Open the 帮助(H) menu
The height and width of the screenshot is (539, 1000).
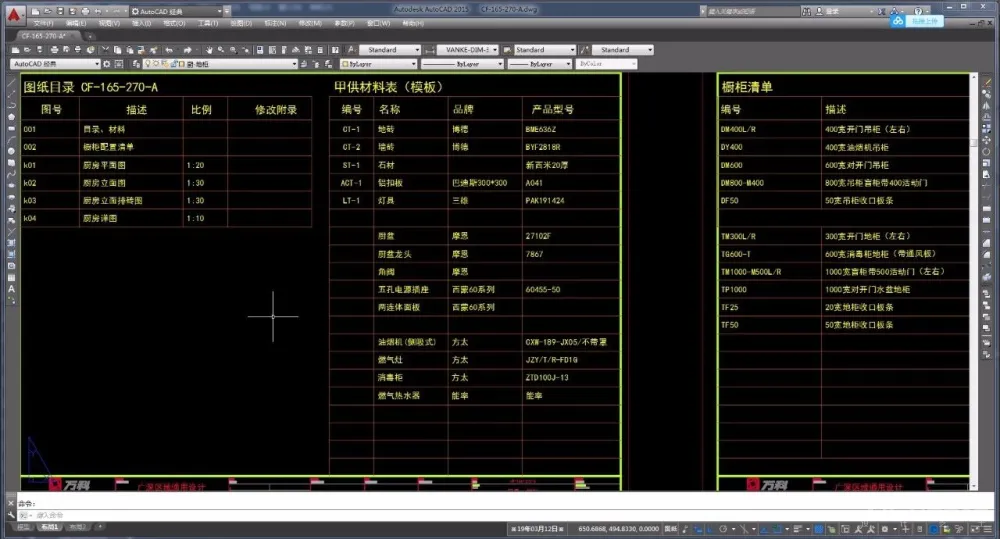coord(413,23)
